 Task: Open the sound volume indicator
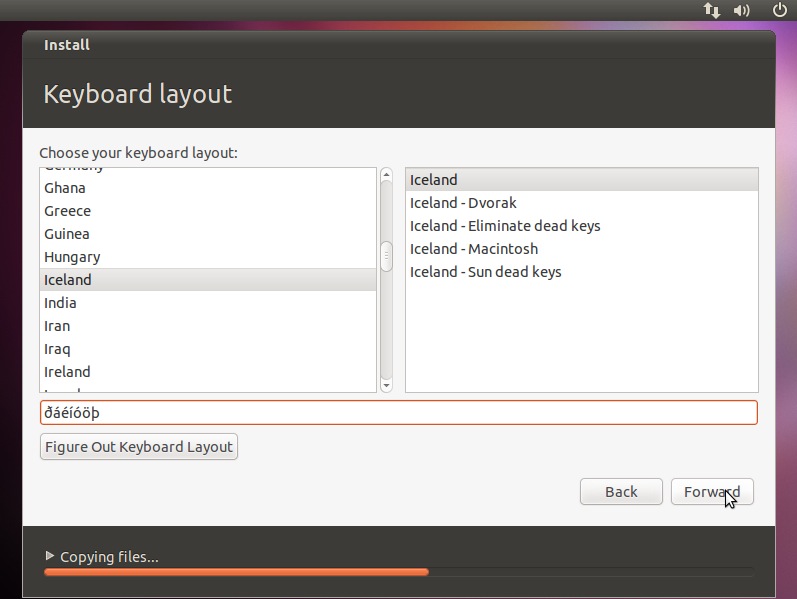coord(742,10)
